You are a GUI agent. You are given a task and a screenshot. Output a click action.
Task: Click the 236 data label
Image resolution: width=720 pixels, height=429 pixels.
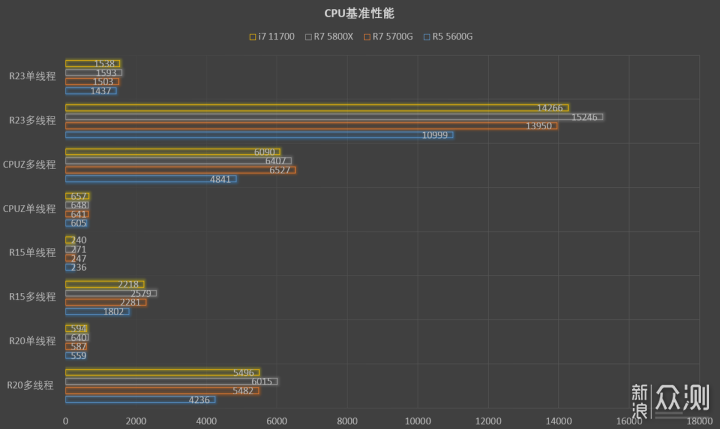(x=79, y=267)
